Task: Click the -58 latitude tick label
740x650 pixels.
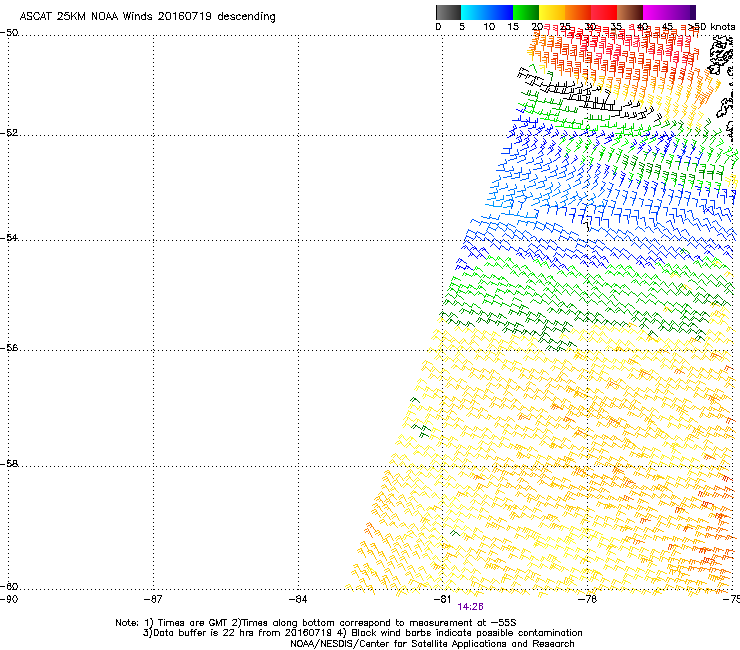Action: point(9,465)
